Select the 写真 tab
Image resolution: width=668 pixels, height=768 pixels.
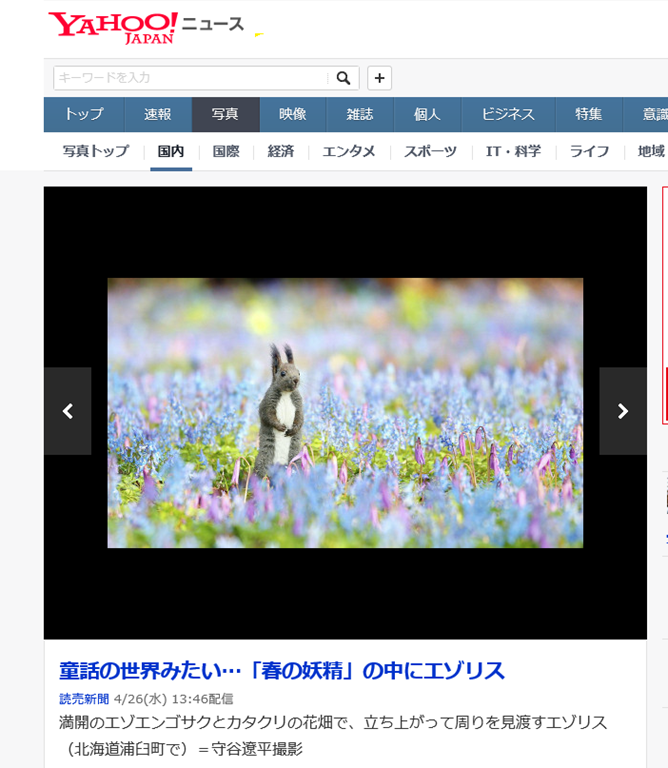[x=225, y=115]
